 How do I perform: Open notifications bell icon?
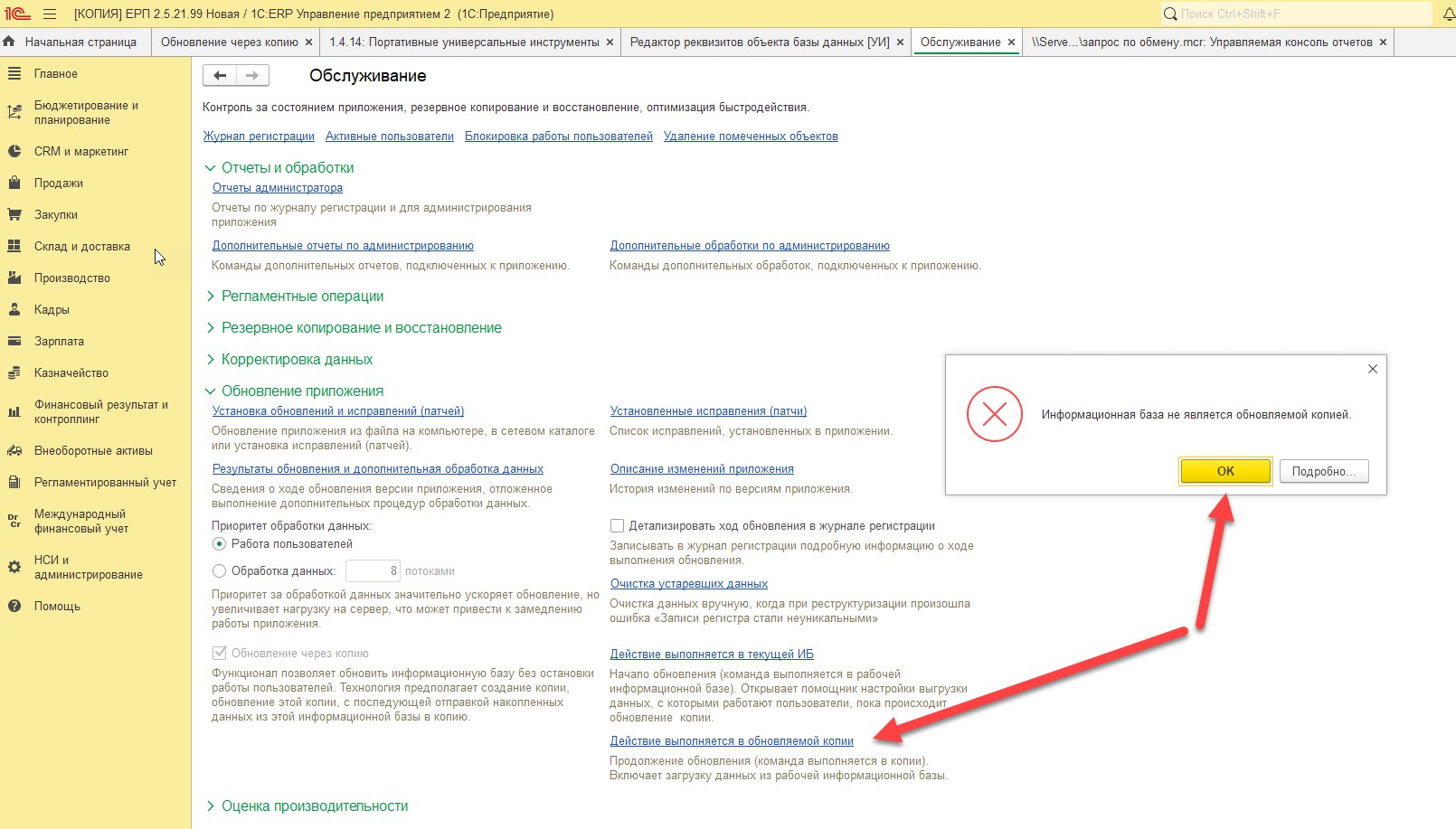coord(1449,14)
